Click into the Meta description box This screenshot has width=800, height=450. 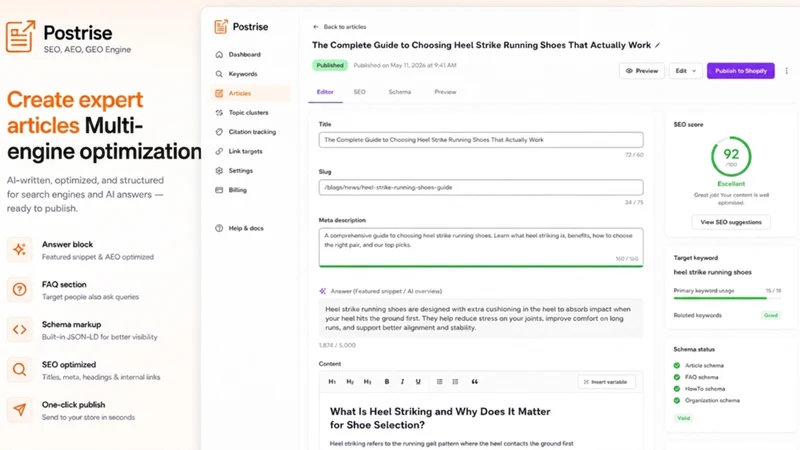481,247
